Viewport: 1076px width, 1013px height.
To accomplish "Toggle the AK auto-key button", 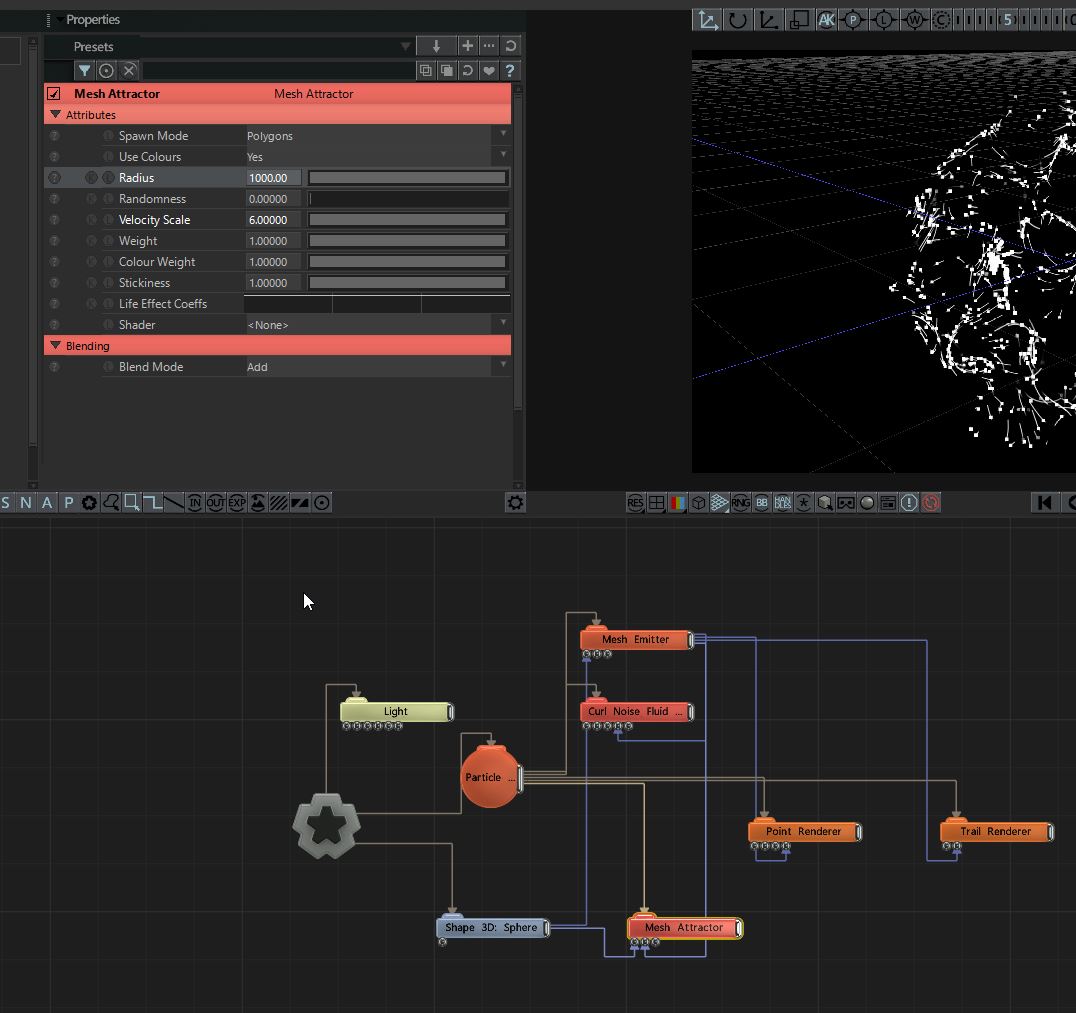I will (x=826, y=20).
